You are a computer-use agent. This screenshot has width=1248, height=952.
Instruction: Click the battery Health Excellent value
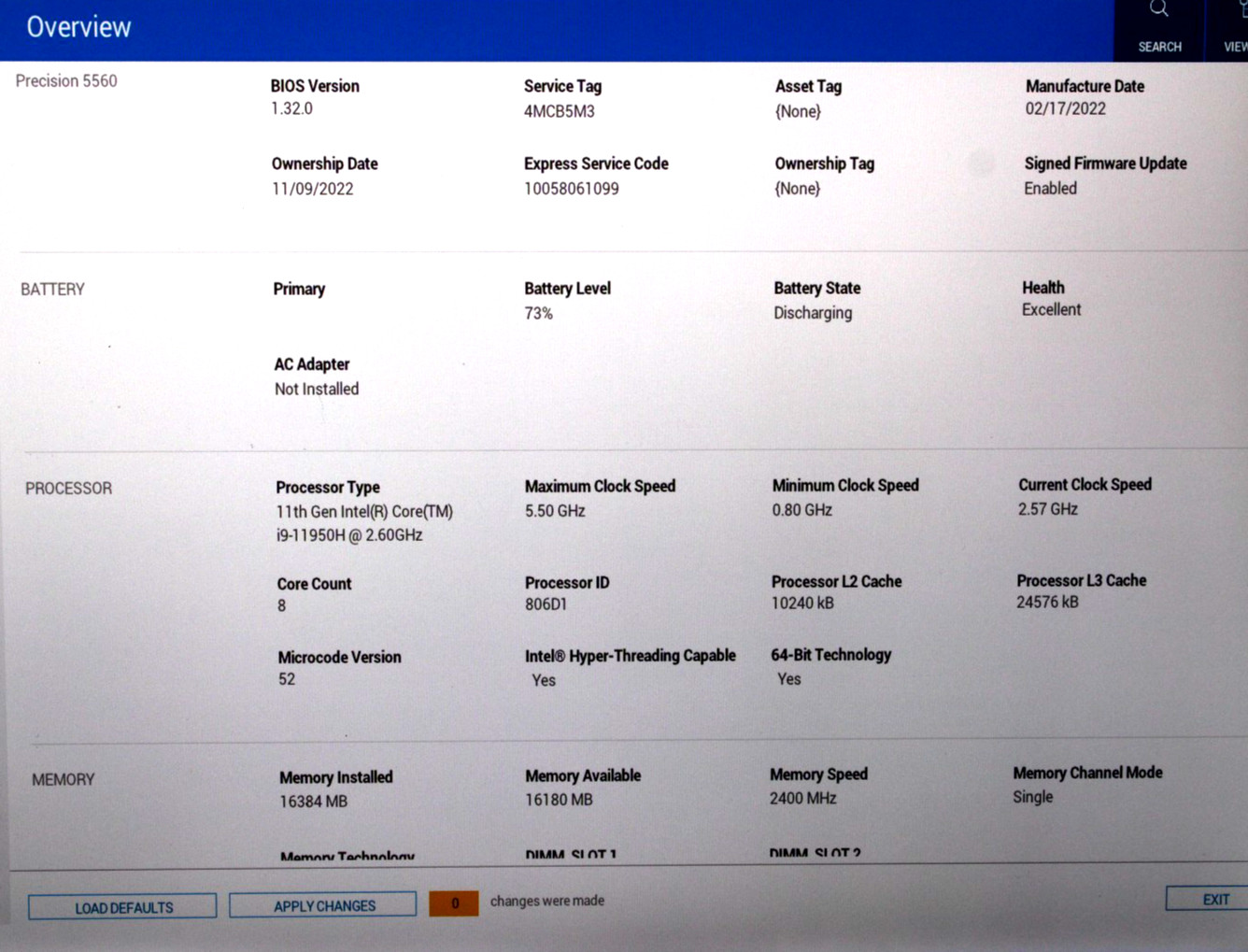(1051, 310)
